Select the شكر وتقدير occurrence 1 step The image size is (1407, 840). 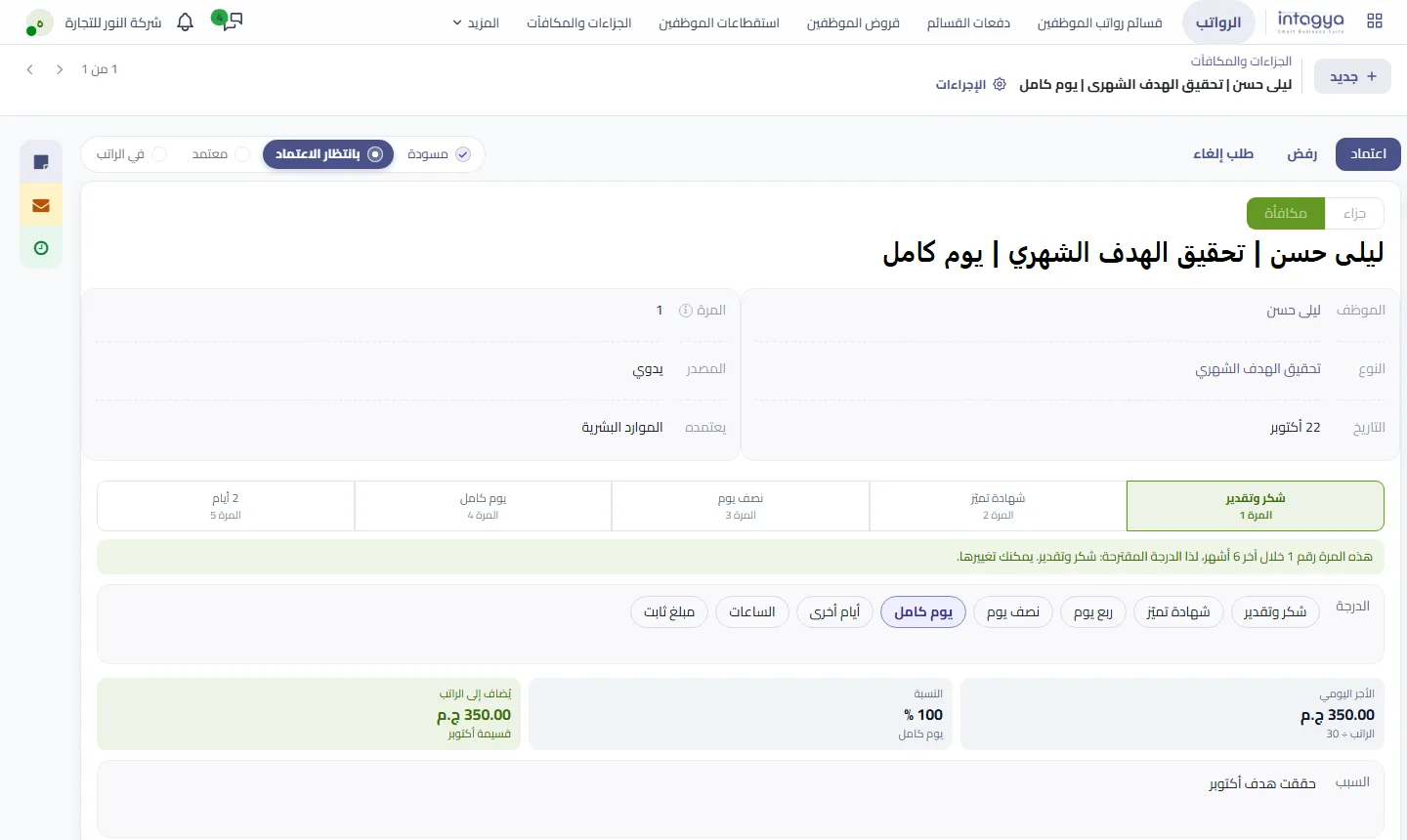(1256, 506)
